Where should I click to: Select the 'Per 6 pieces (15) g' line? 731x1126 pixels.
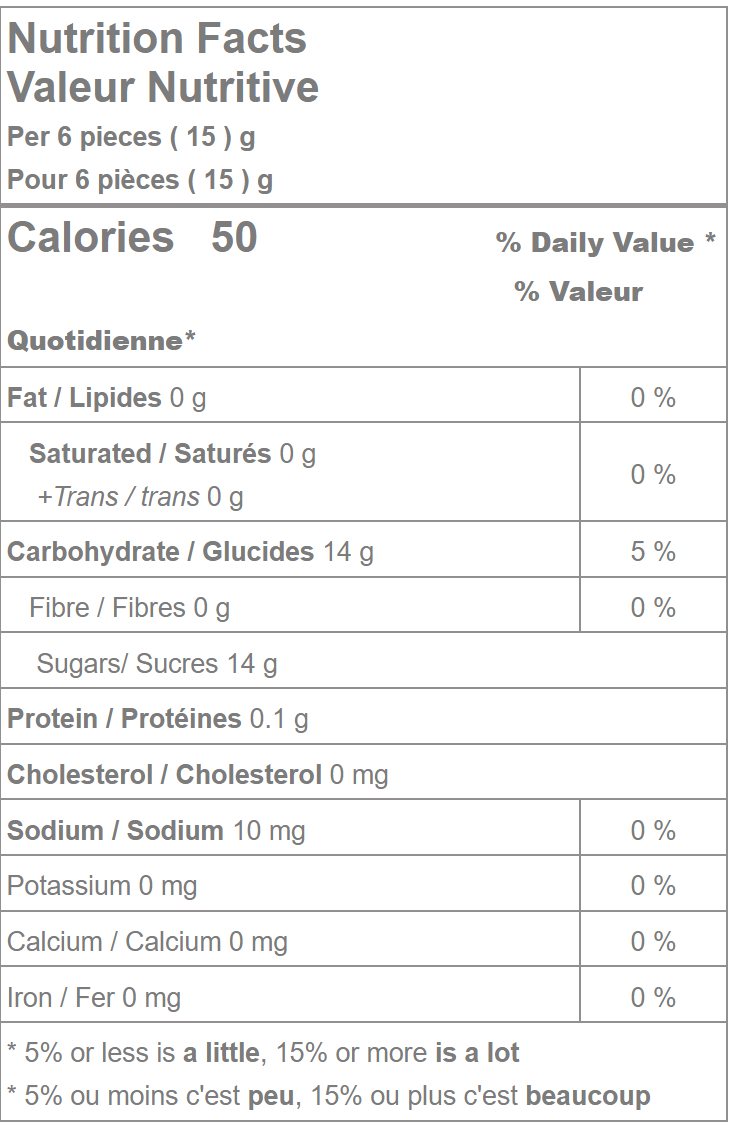point(131,136)
